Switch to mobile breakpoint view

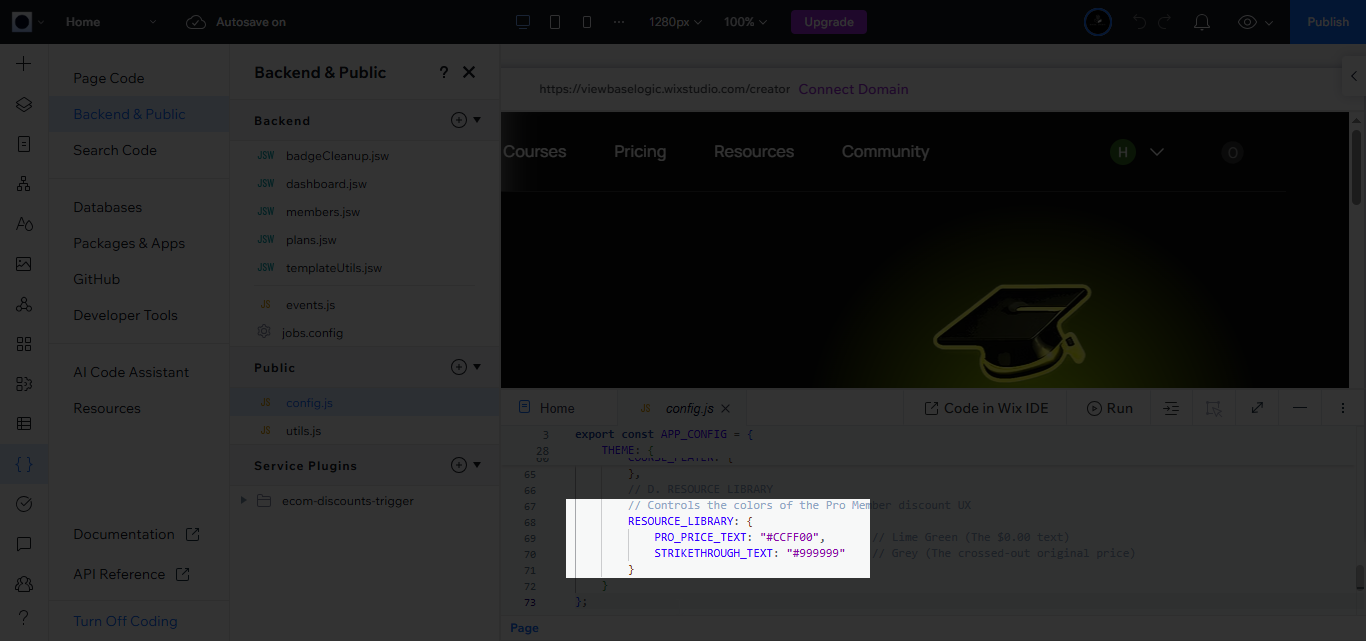pos(587,21)
